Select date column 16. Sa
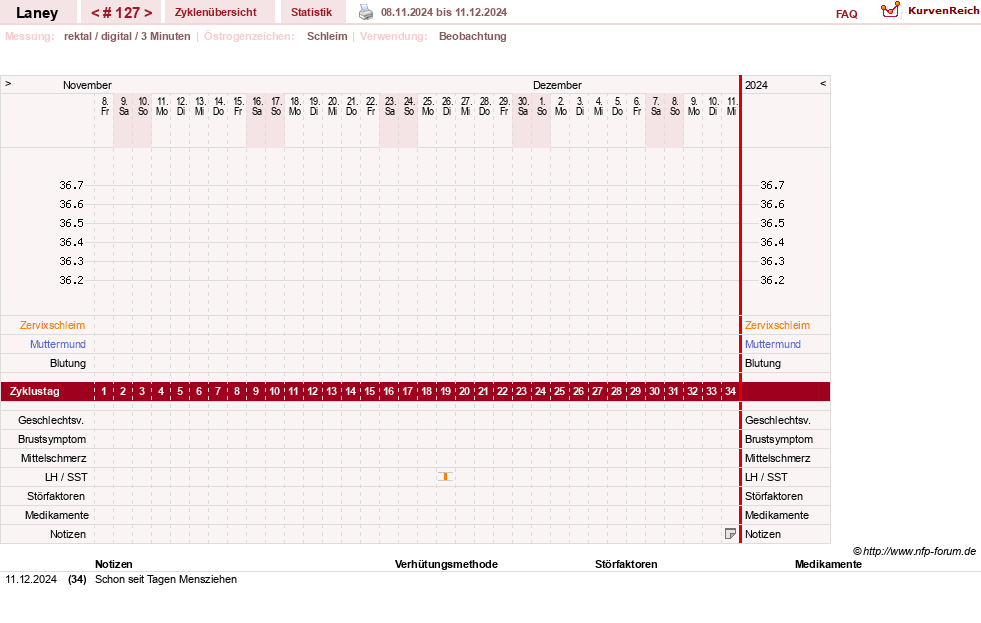981x623 pixels. pyautogui.click(x=257, y=106)
